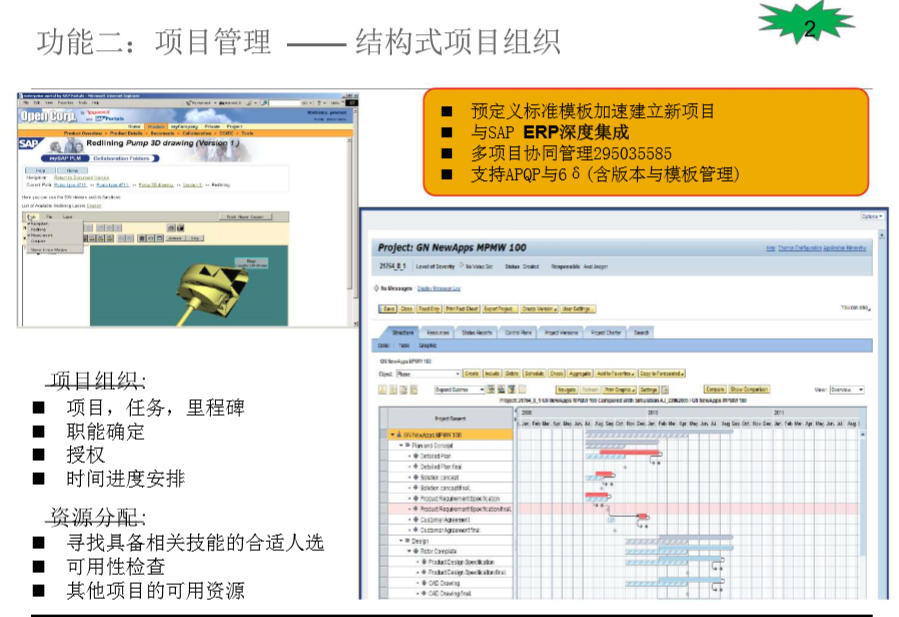Click the Close button next to Save
This screenshot has height=617, width=899.
(406, 309)
